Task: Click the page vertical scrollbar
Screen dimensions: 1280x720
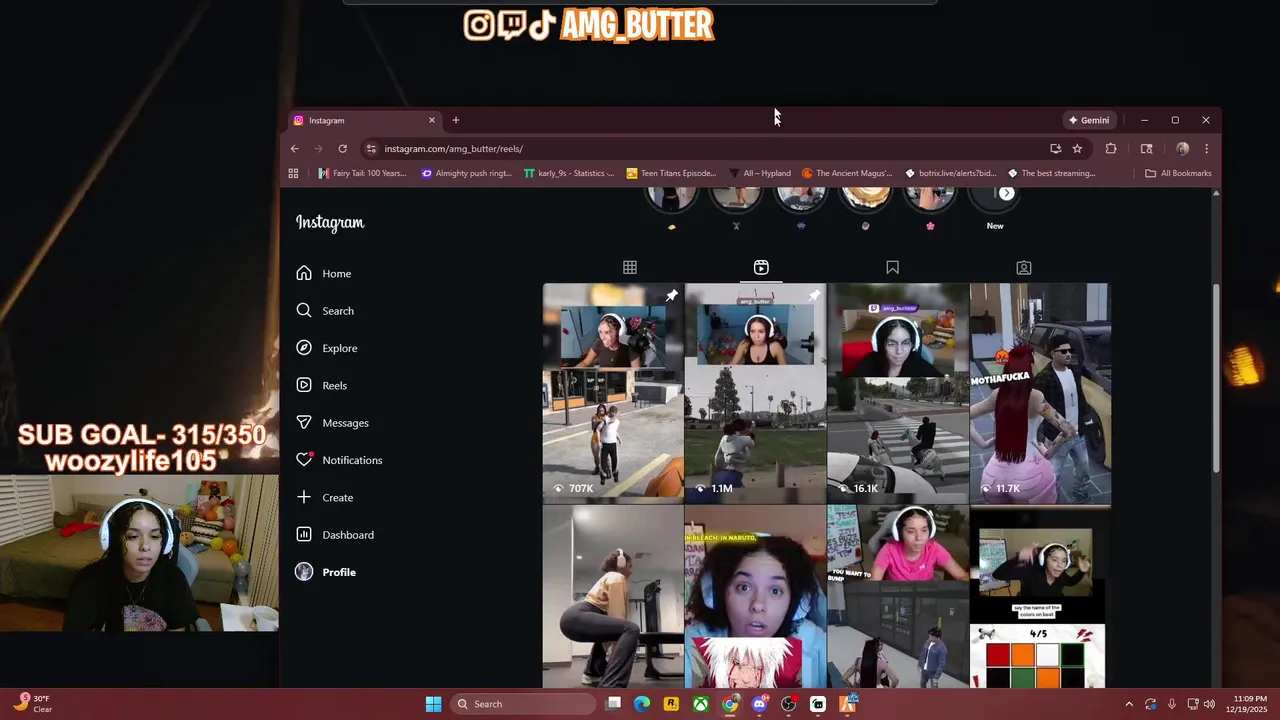Action: click(x=1216, y=380)
